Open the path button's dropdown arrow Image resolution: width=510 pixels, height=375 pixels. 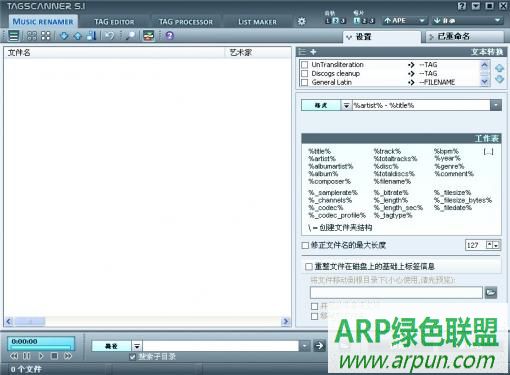[x=137, y=346]
